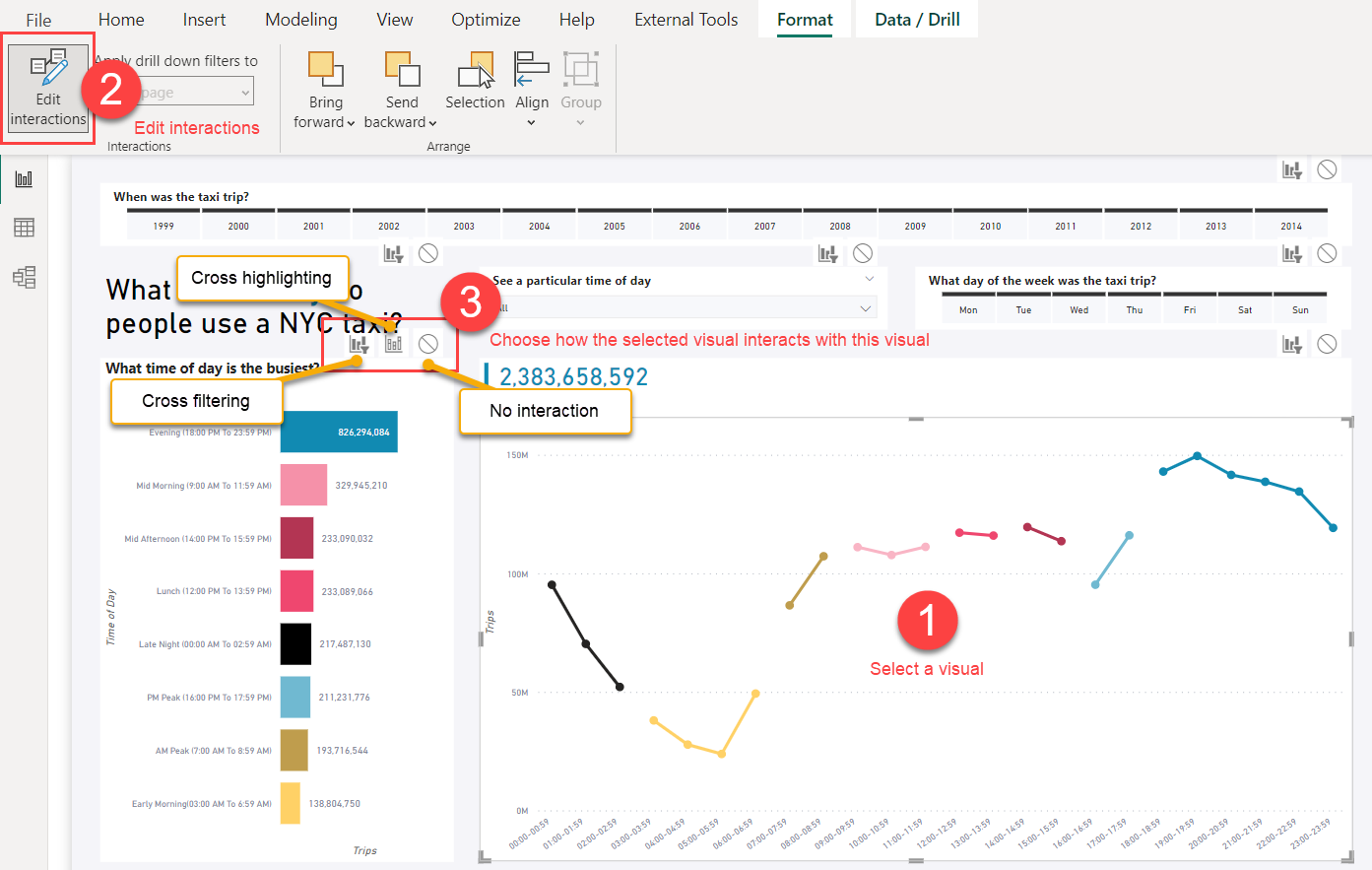Click the total trips card 2,383,658,592
Viewport: 1372px width, 870px height.
point(573,377)
